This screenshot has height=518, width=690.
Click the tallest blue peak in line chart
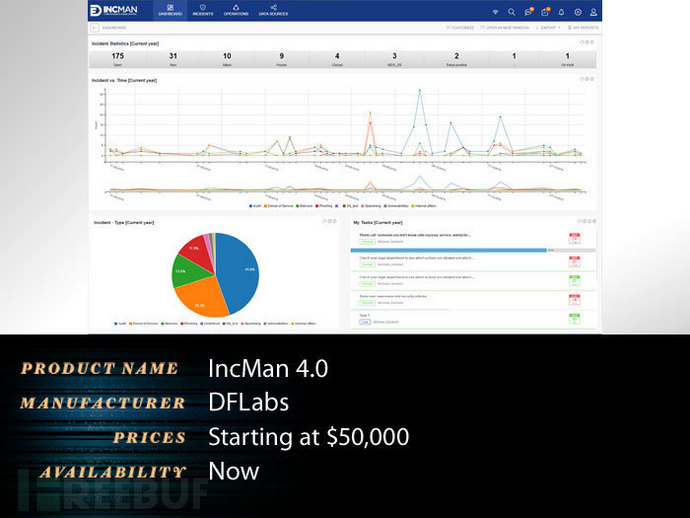[x=420, y=90]
